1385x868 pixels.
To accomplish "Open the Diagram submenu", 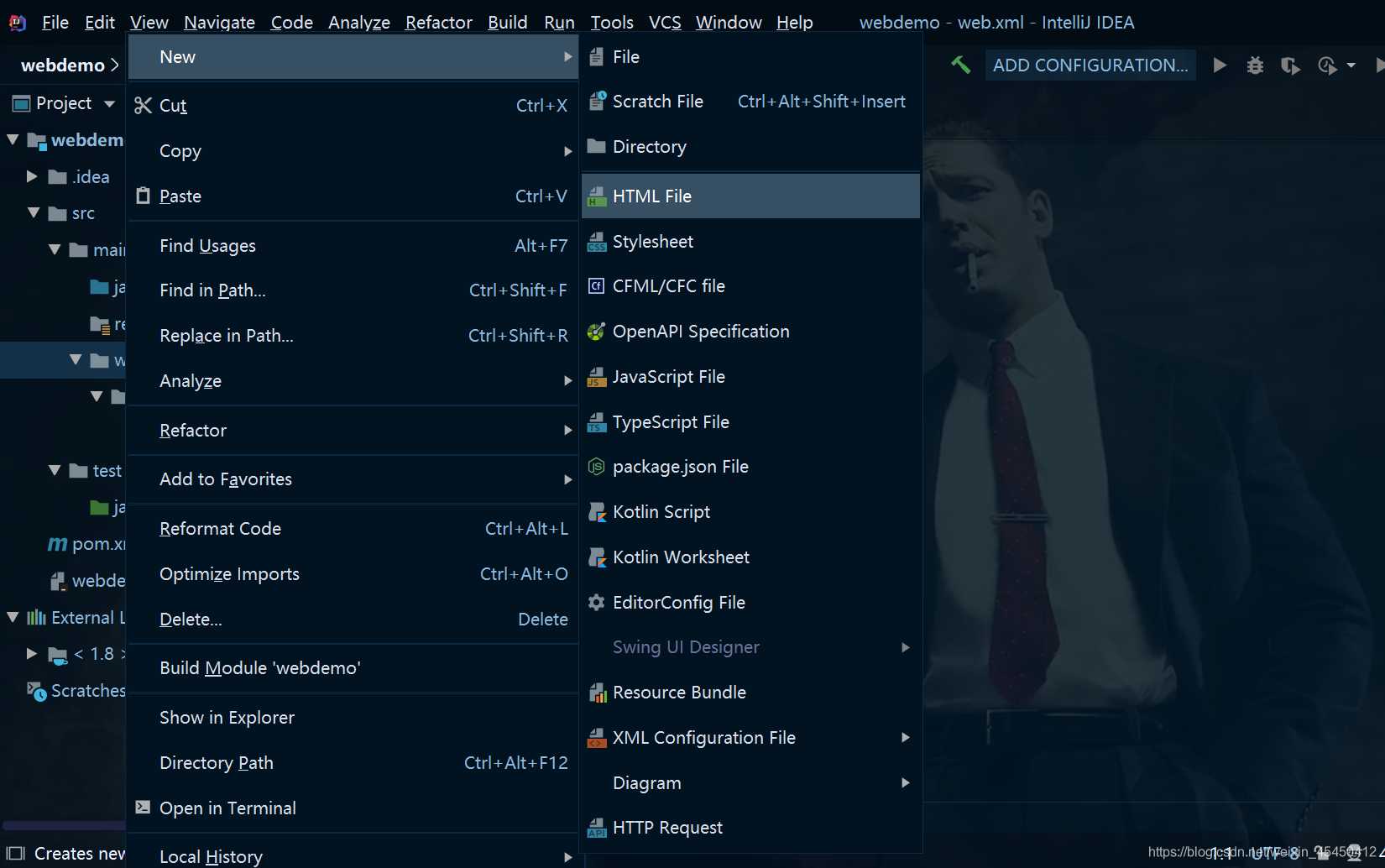I will coord(751,782).
